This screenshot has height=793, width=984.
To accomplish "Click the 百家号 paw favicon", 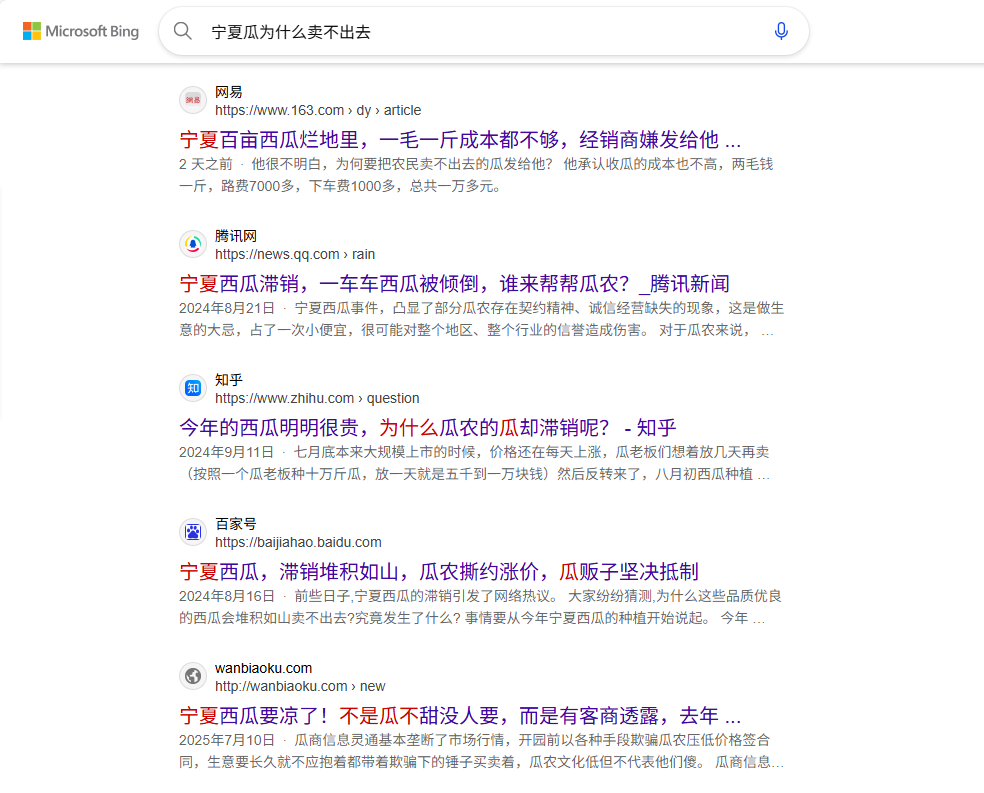I will [193, 532].
